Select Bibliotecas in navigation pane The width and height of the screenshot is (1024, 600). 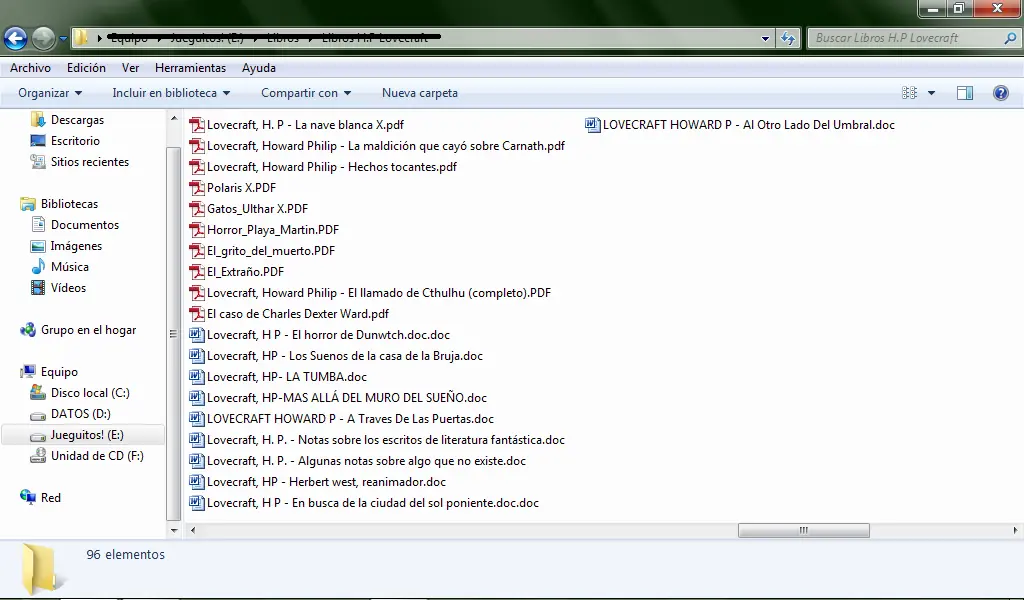point(69,204)
